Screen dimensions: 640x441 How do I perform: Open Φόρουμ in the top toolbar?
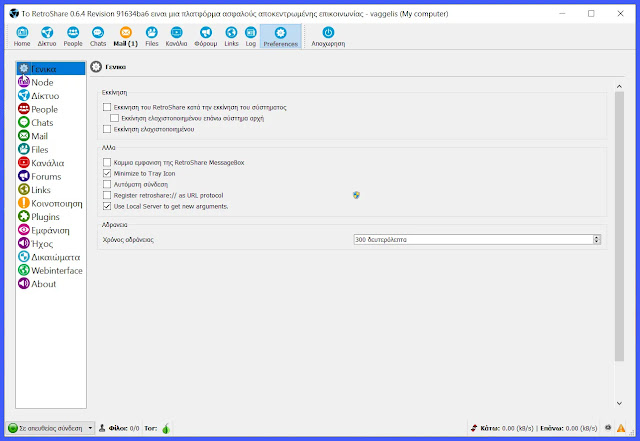206,36
